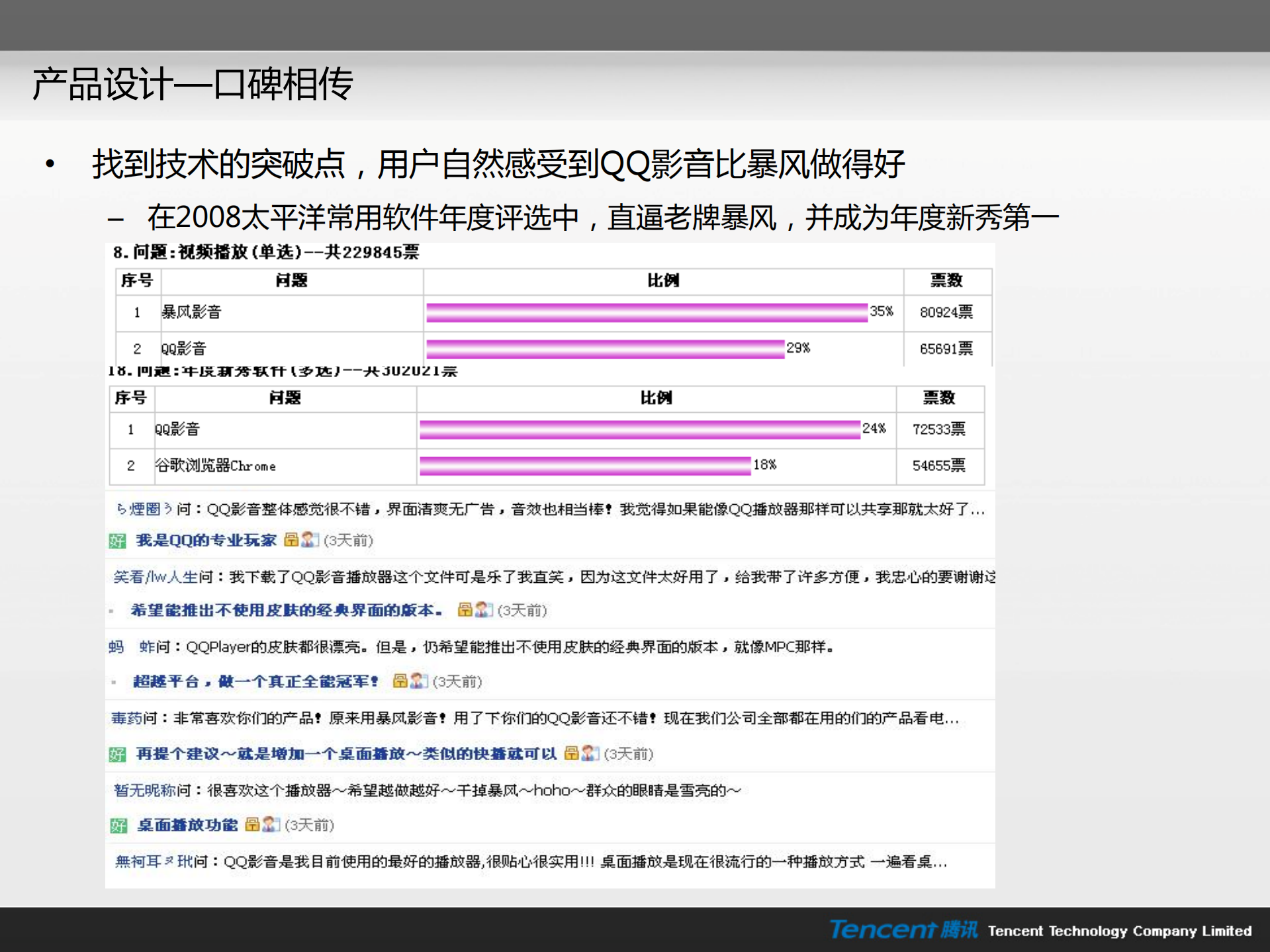Click the 希望能推出不使用皮肤的经典界面的版本 reply
The width and height of the screenshot is (1270, 952).
(285, 611)
